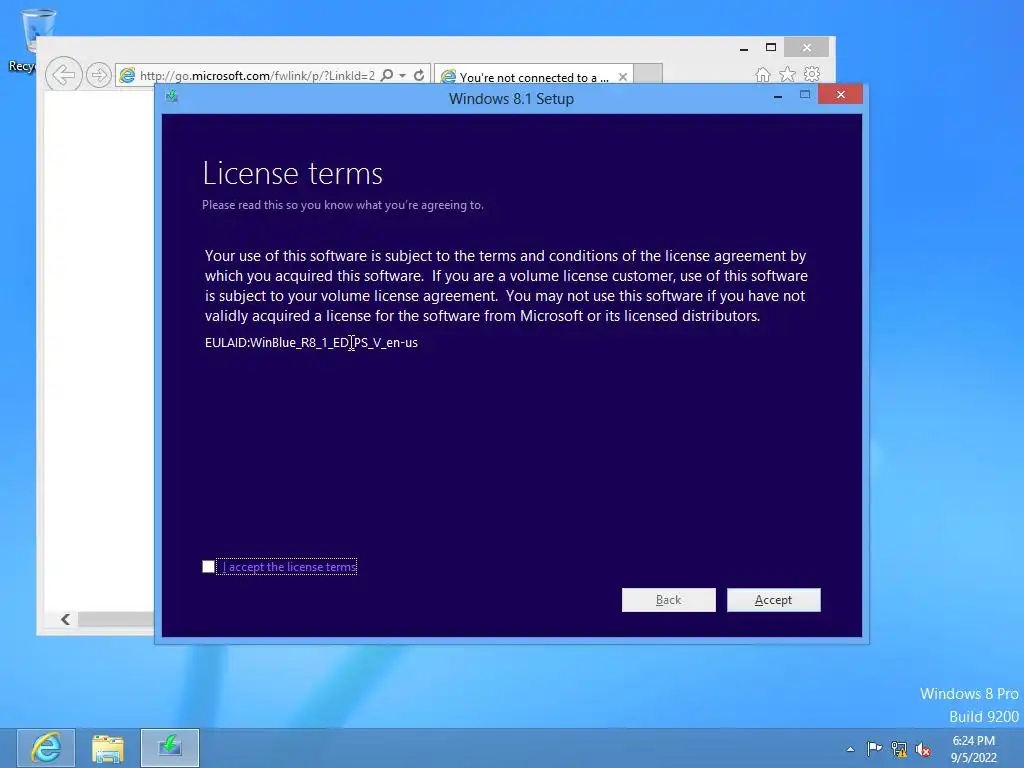Viewport: 1024px width, 768px height.
Task: Click the 'License terms' heading
Action: [293, 173]
